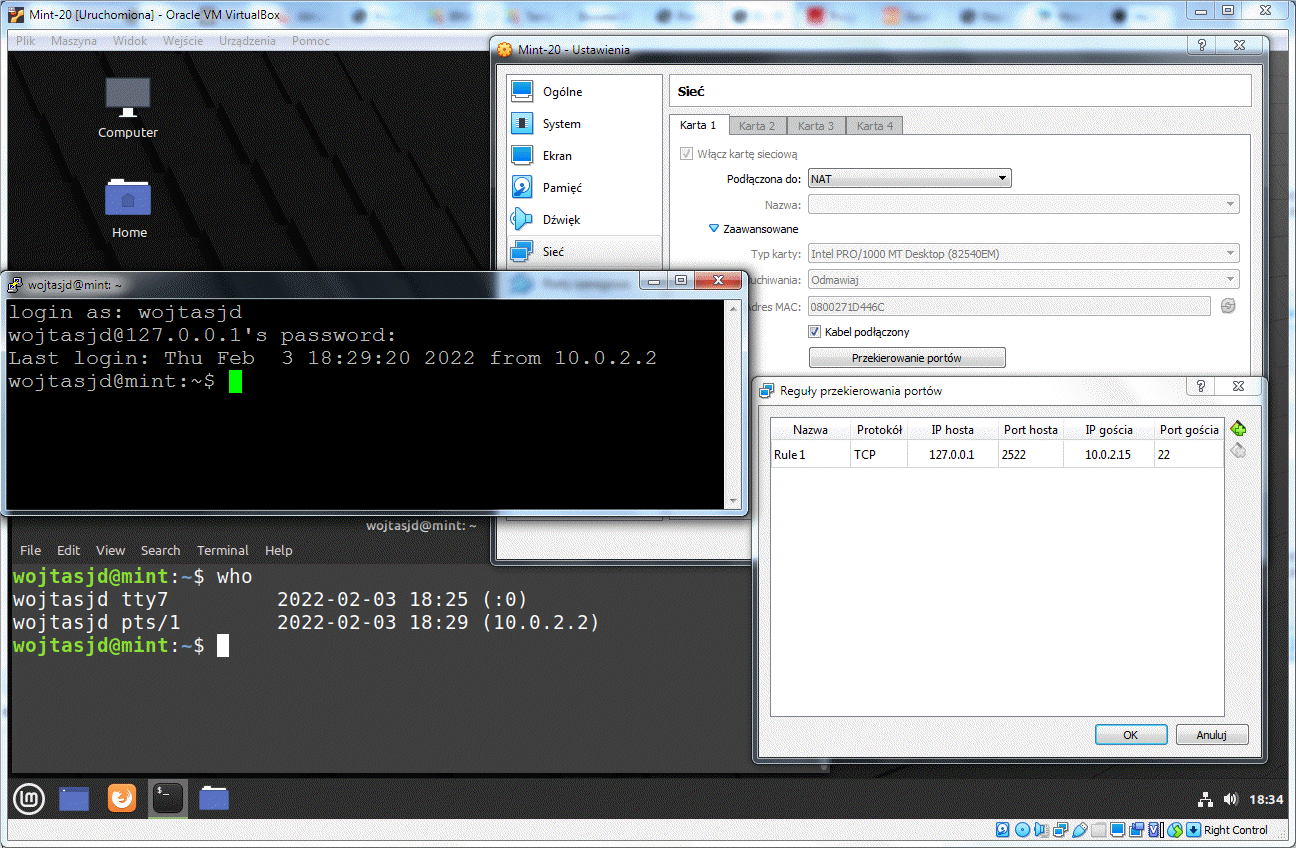Switch to the Karta 1 tab
1296x848 pixels.
point(698,126)
